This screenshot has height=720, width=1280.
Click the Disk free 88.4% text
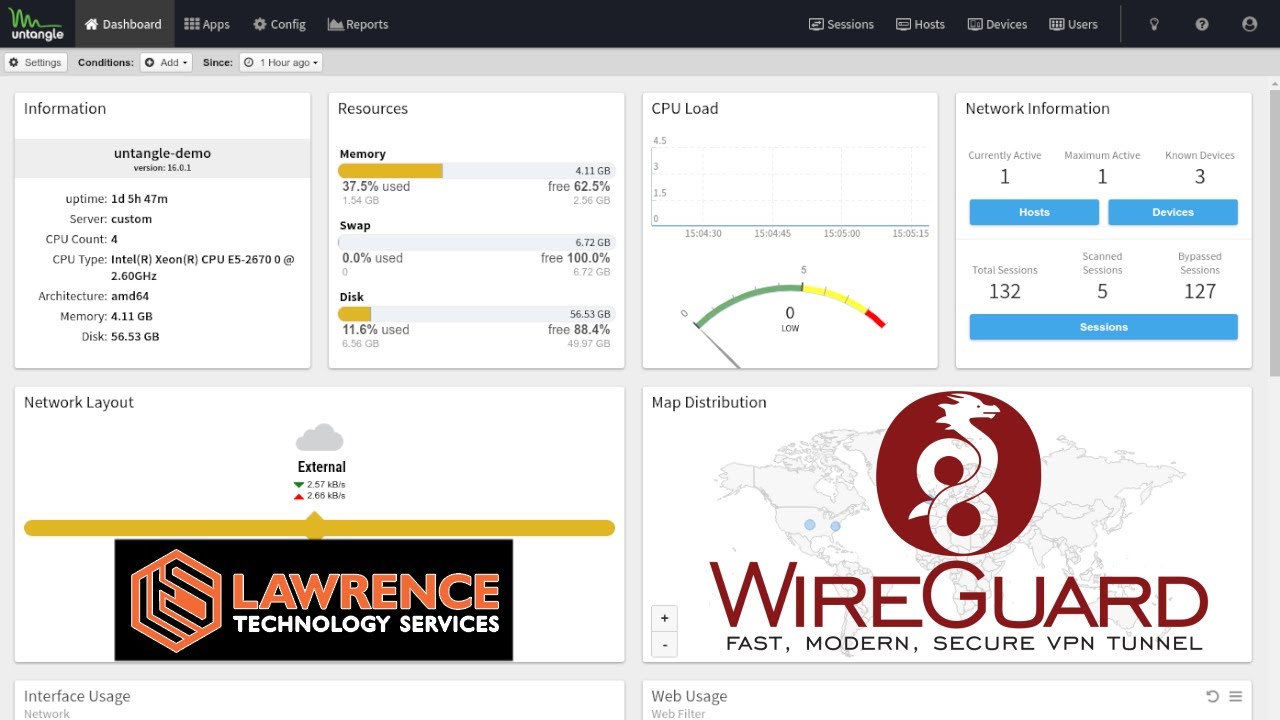click(x=578, y=329)
